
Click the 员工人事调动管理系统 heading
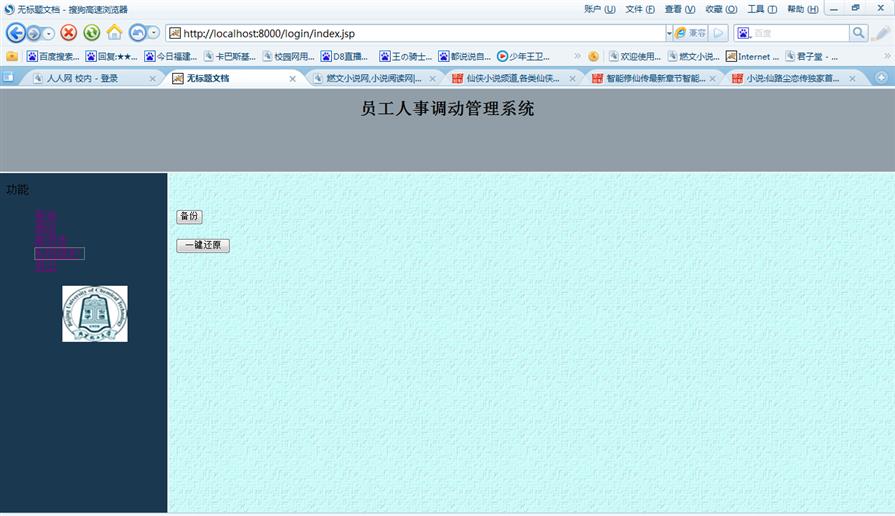pyautogui.click(x=447, y=108)
